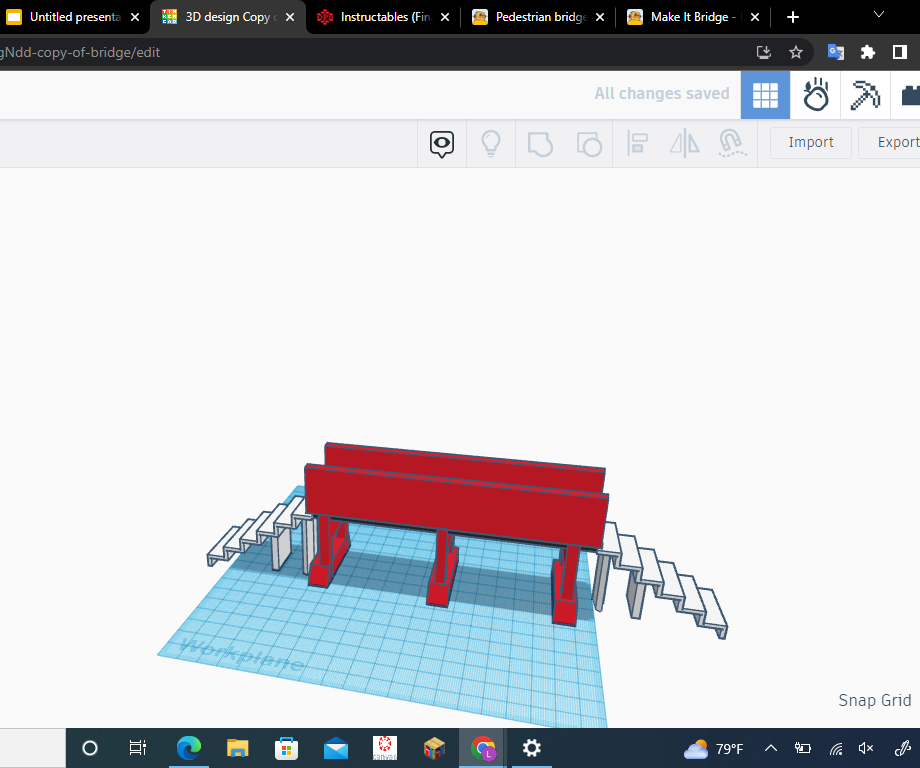This screenshot has width=920, height=768.
Task: Open Microsoft Store from taskbar
Action: [x=286, y=748]
